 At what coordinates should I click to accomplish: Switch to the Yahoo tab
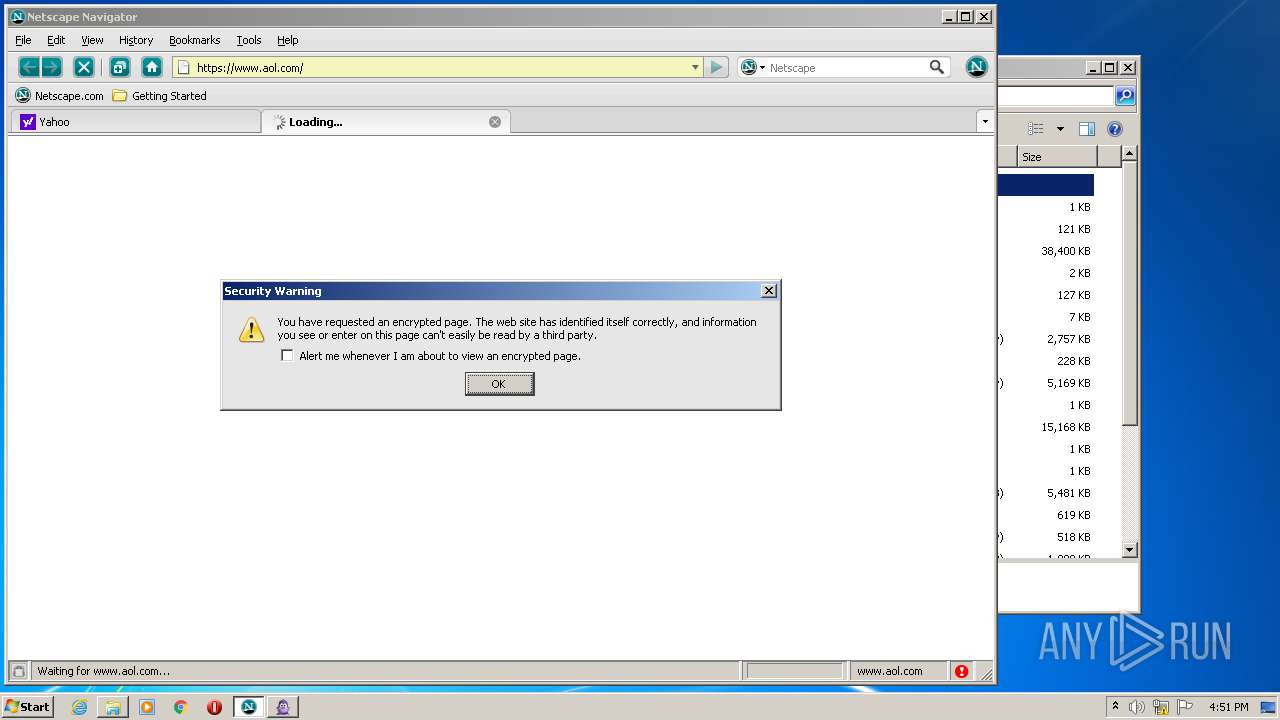(x=135, y=122)
